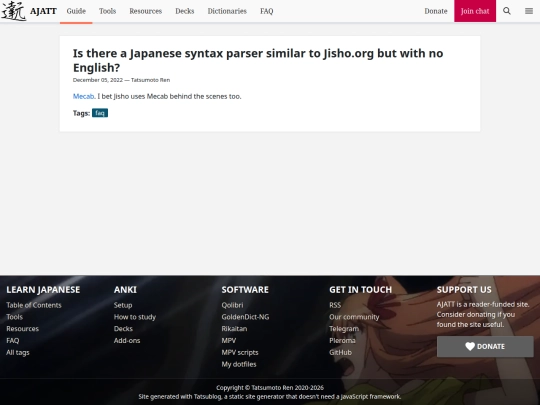Screen dimensions: 540x405
Task: Open FAQ link in footer
Action: (13, 341)
